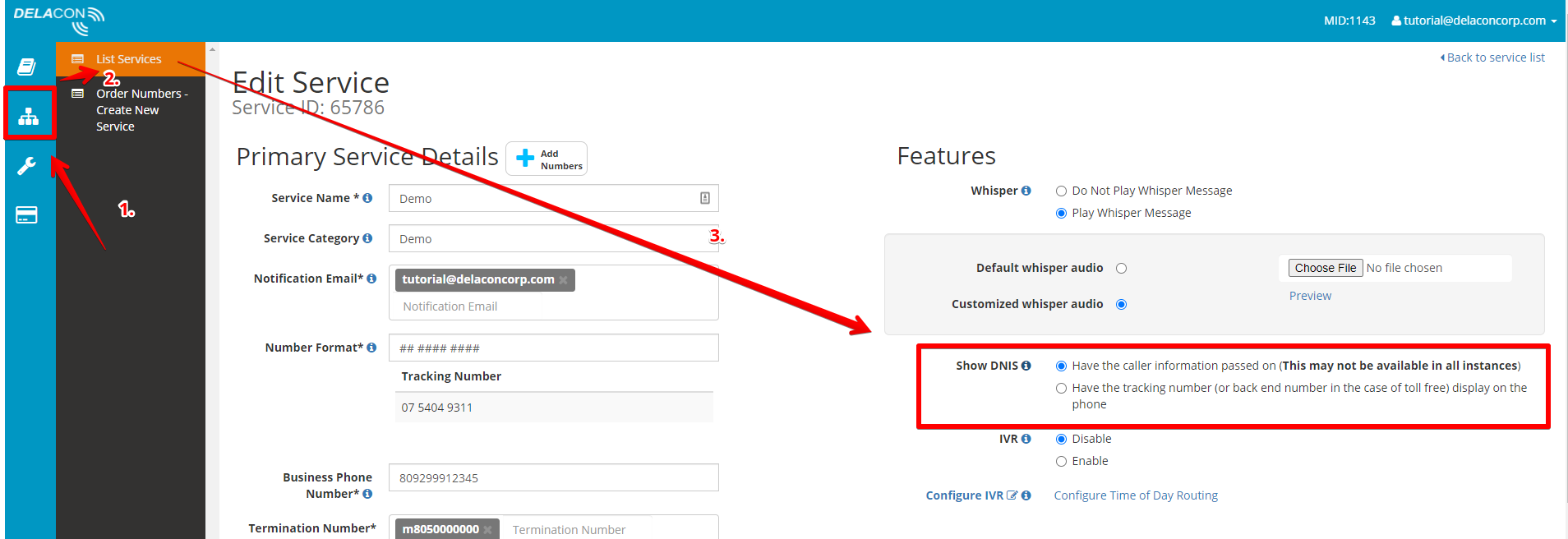1568x539 pixels.
Task: Set IVR to Disable
Action: [x=1061, y=439]
